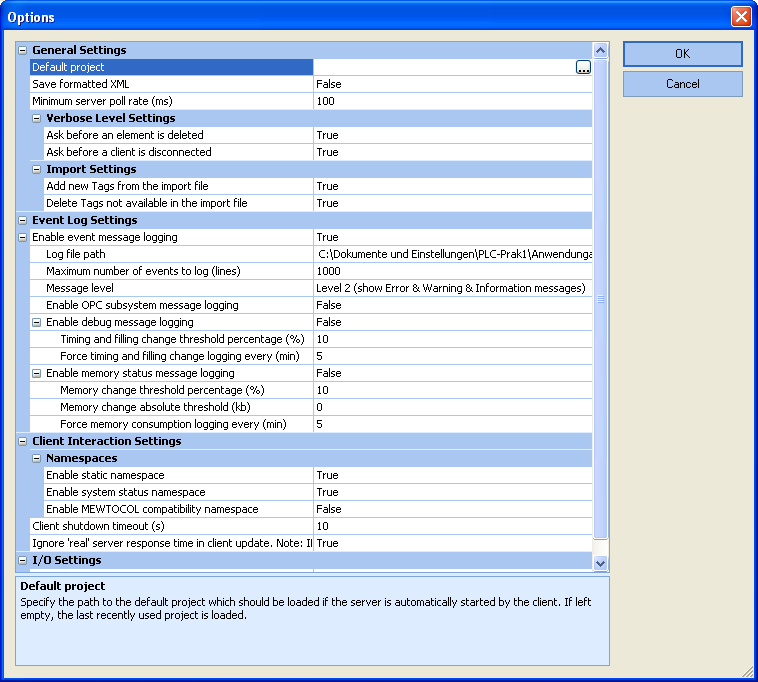Select Delete Tags not available in import file
The width and height of the screenshot is (758, 682).
179,203
